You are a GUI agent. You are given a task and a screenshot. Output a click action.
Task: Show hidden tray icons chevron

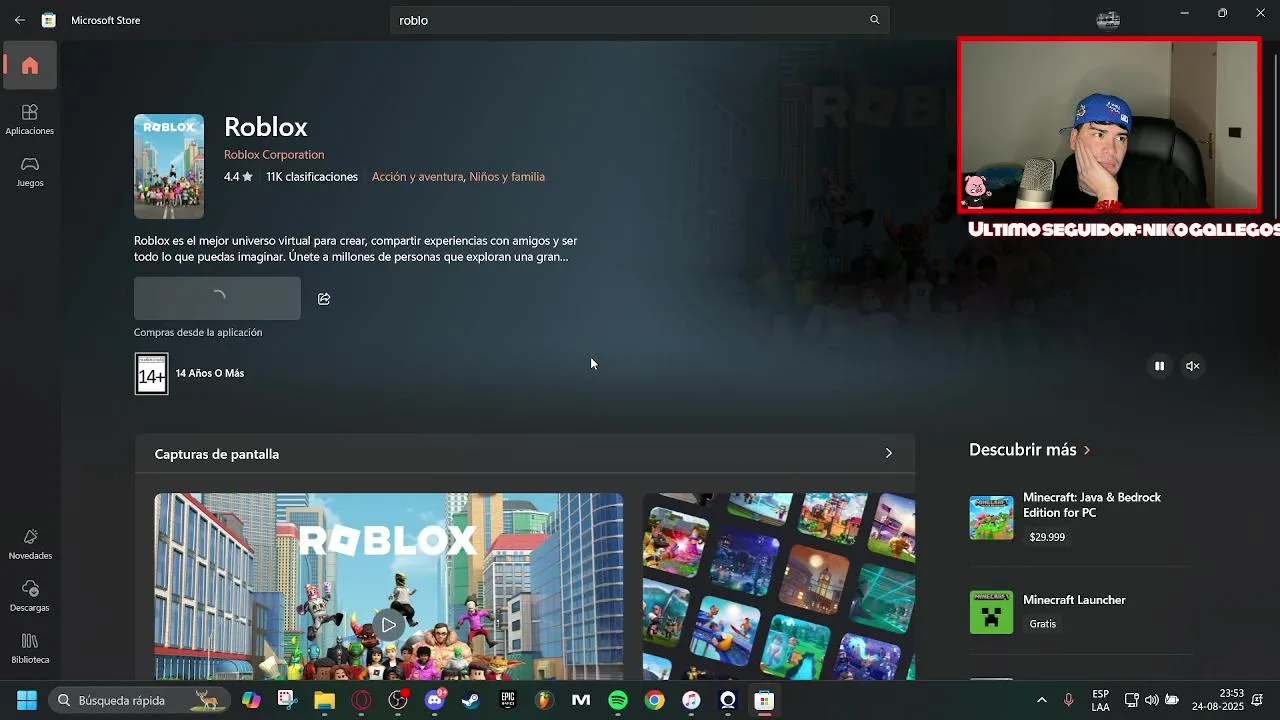(x=1042, y=700)
